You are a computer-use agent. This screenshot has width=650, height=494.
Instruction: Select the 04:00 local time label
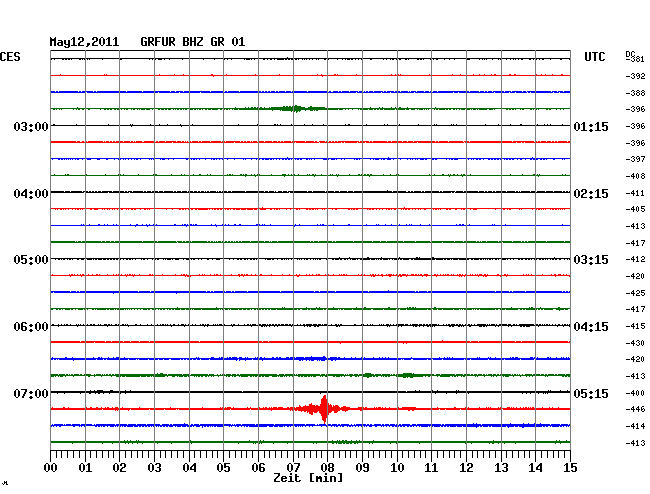click(31, 194)
